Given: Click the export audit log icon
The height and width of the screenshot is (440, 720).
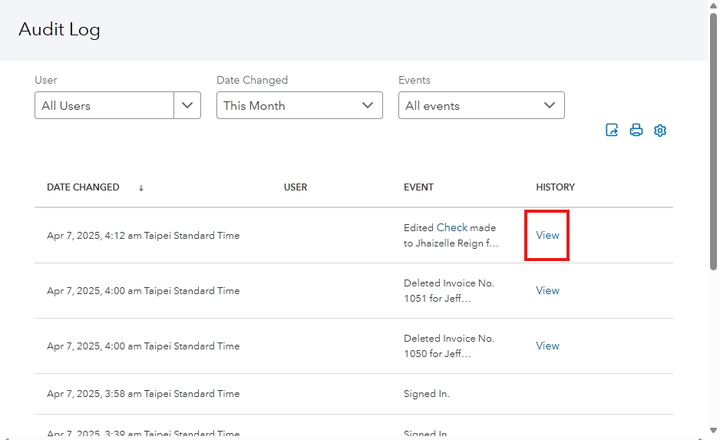Looking at the screenshot, I should tap(612, 131).
